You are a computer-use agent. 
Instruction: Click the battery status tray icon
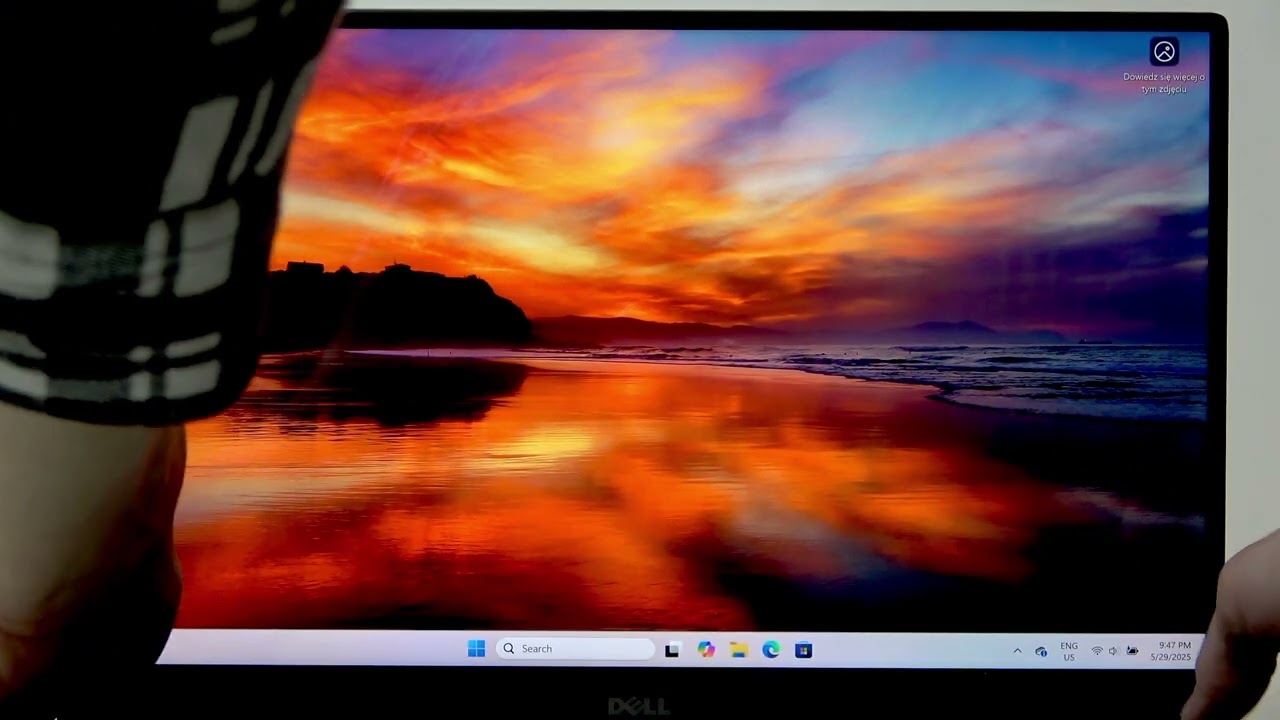(x=1132, y=652)
